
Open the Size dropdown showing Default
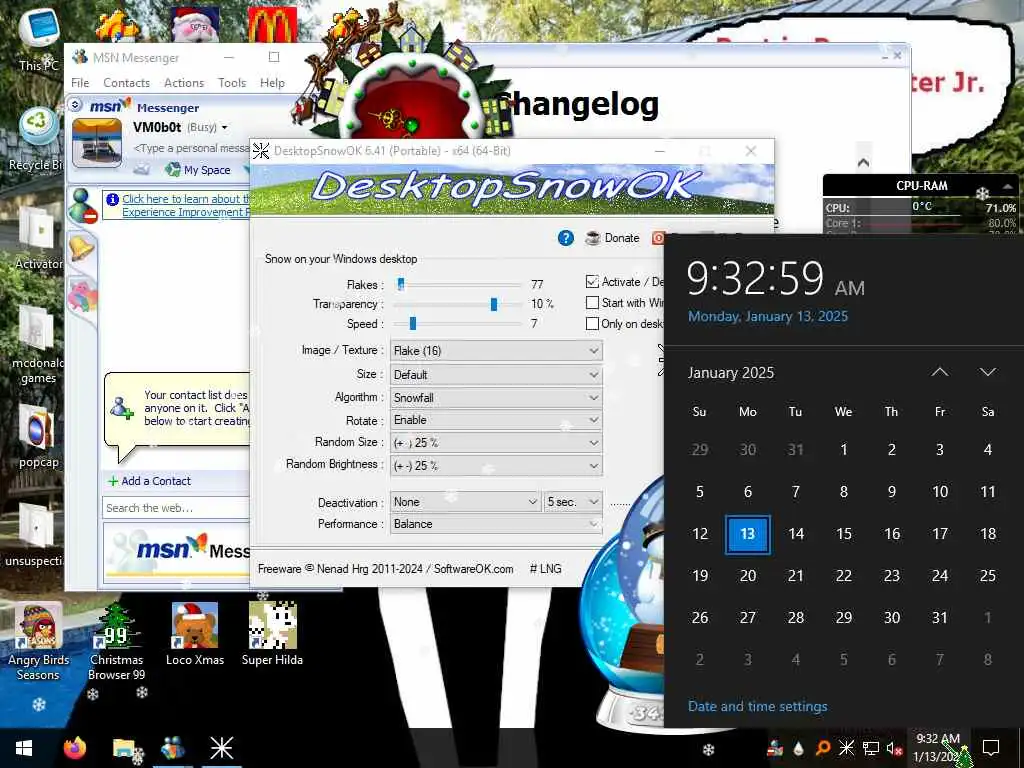pos(496,375)
